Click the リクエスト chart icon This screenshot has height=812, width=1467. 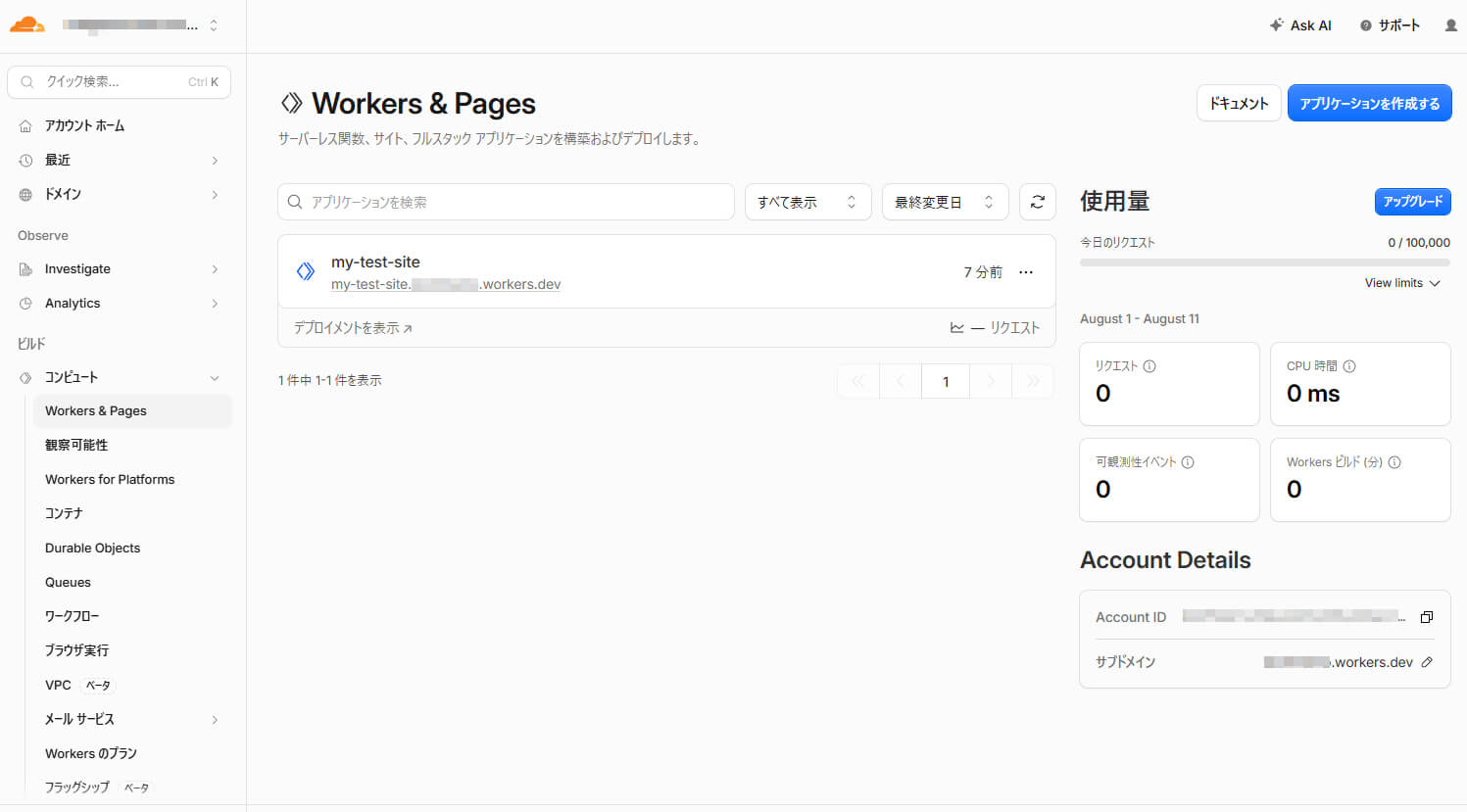(x=956, y=328)
